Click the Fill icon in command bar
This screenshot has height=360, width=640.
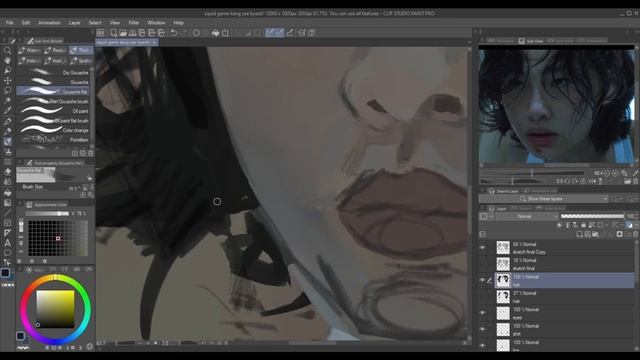pos(216,33)
